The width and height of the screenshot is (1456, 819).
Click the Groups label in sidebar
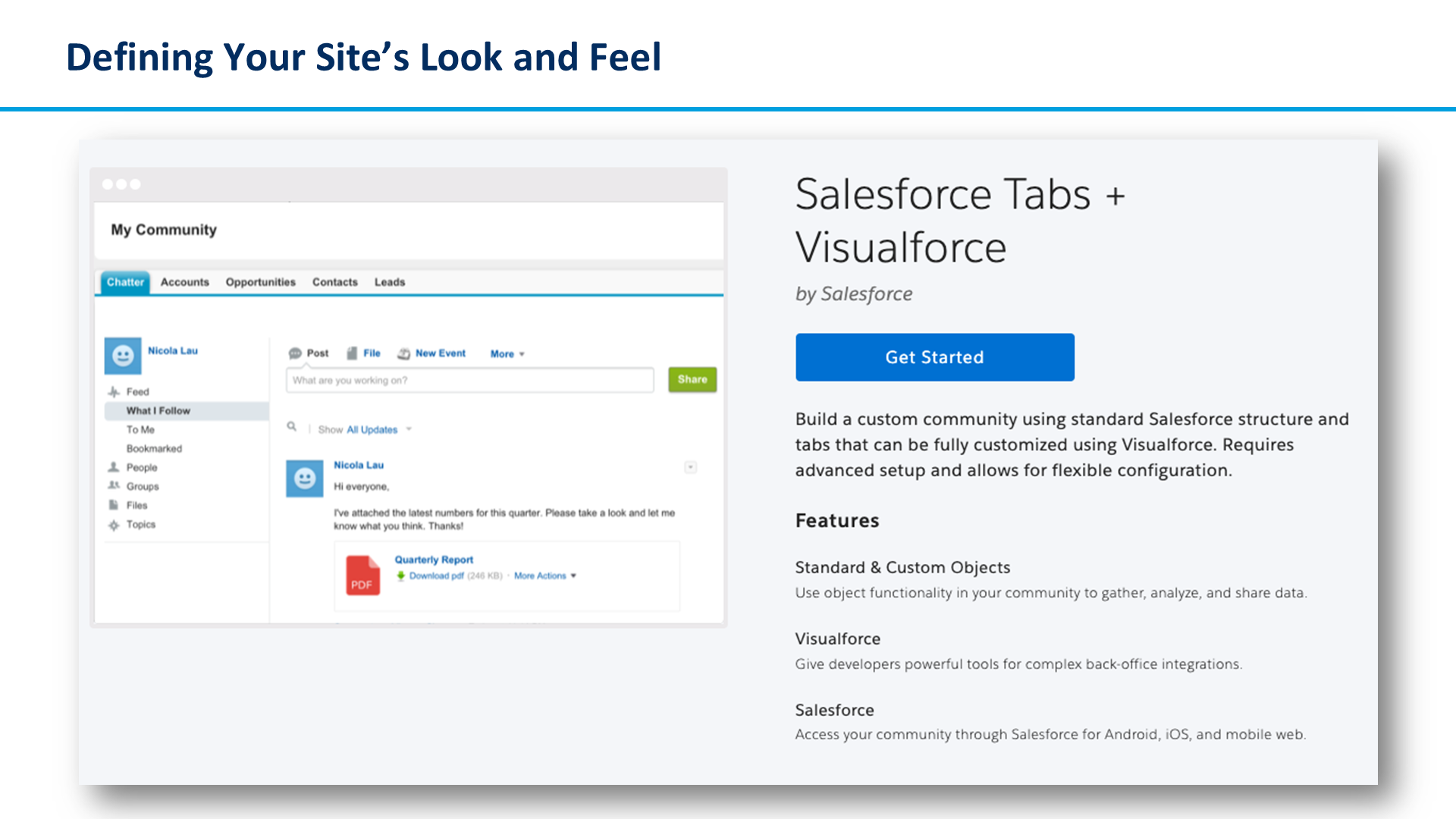[x=143, y=487]
